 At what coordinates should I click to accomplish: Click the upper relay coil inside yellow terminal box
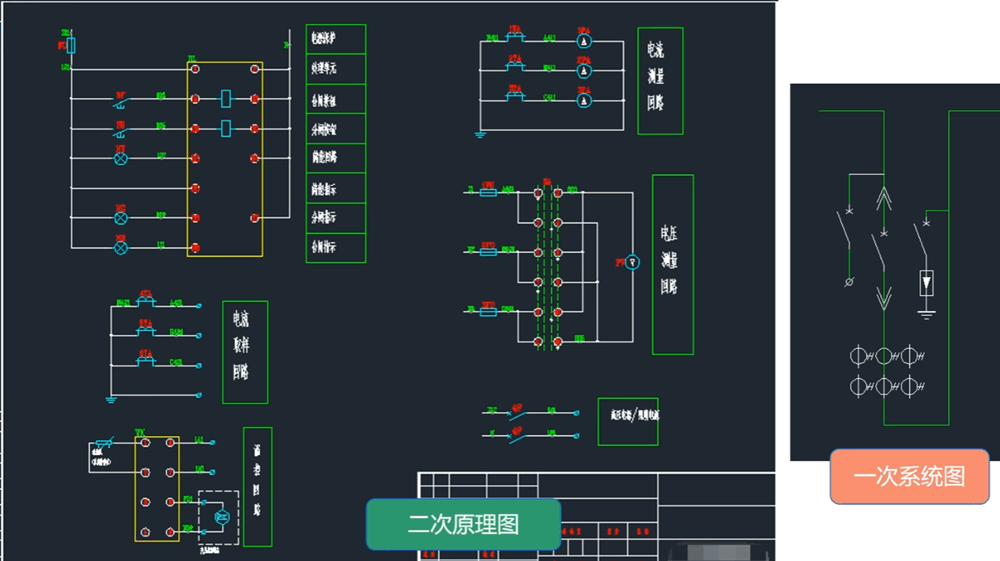[226, 98]
